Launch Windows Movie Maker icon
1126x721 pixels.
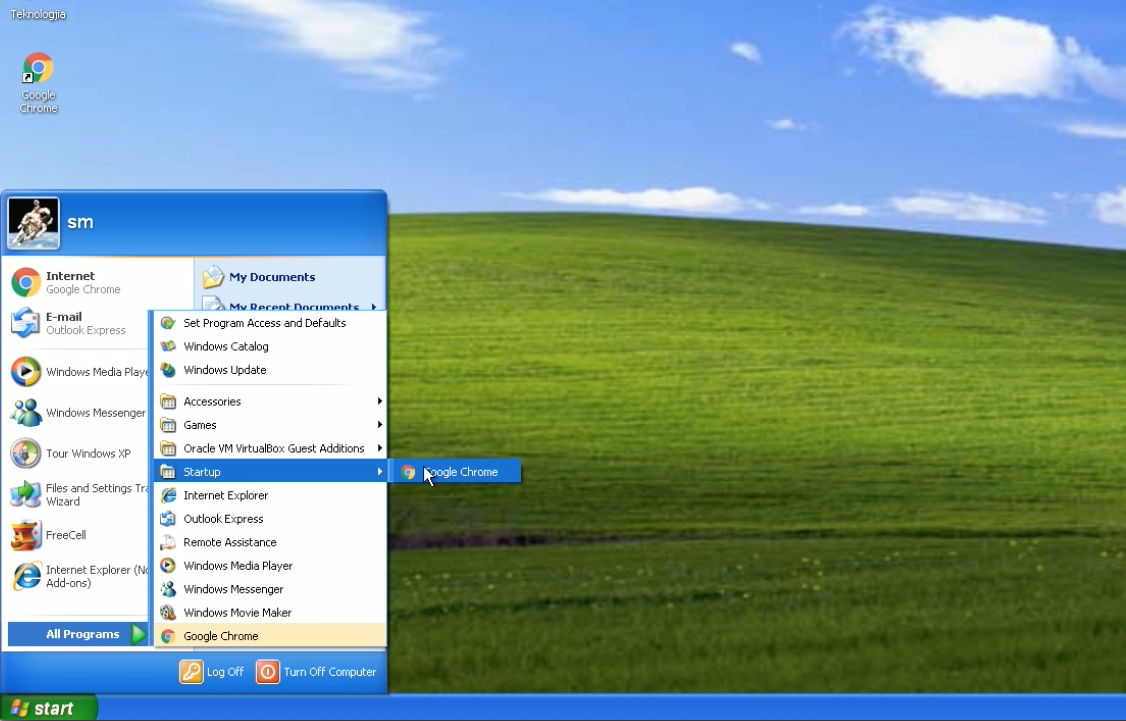tap(168, 613)
